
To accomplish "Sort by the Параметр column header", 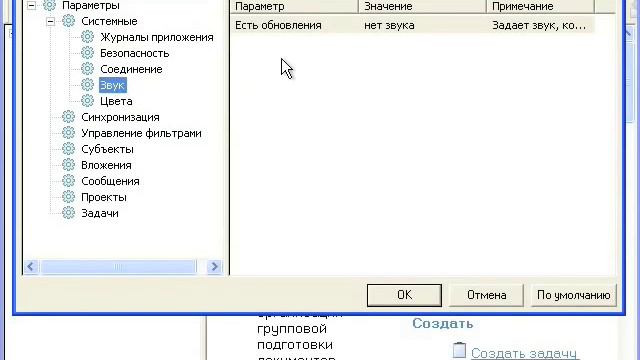I will (294, 6).
